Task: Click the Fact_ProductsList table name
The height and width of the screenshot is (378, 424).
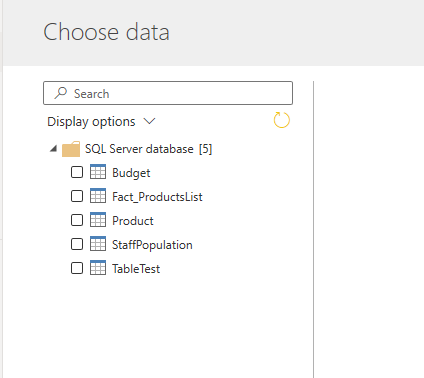Action: tap(157, 197)
